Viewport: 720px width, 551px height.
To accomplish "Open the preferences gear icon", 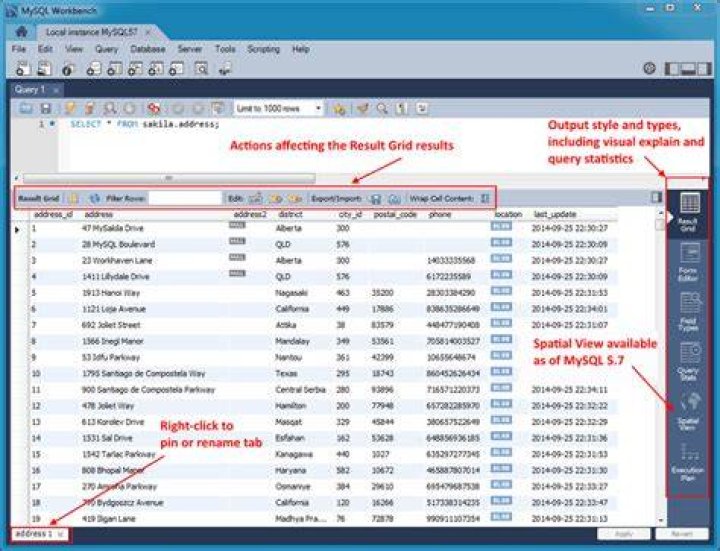I will (649, 68).
